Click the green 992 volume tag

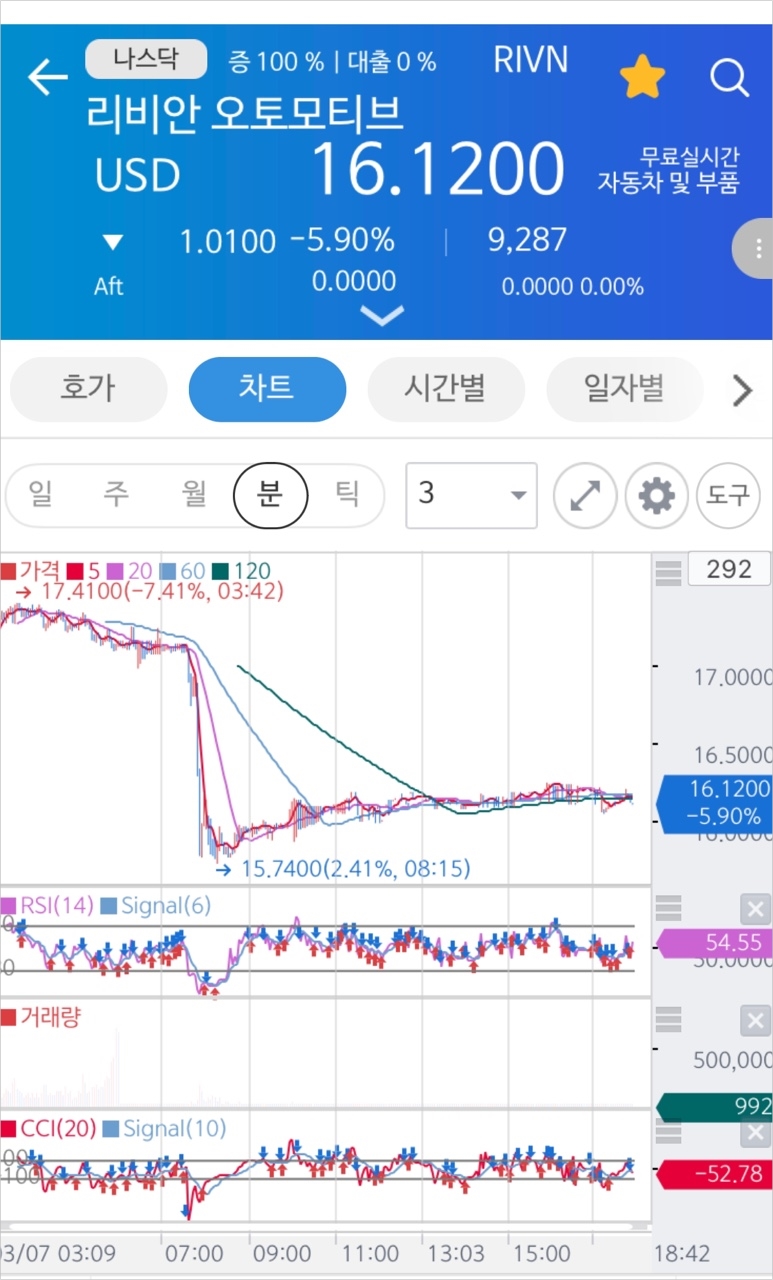[715, 1107]
